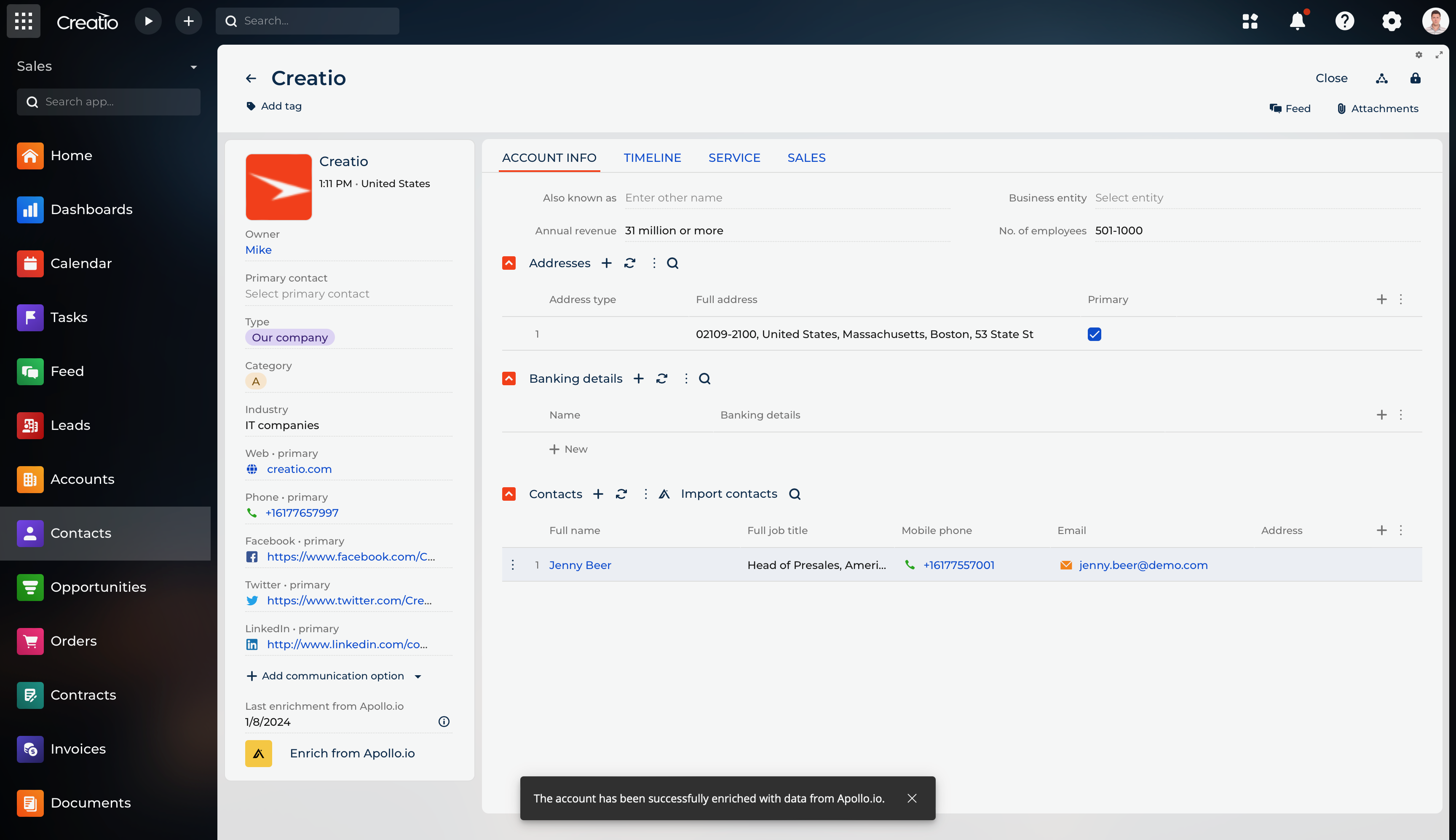
Task: Click the Enrich from Apollo.io button
Action: click(x=352, y=754)
